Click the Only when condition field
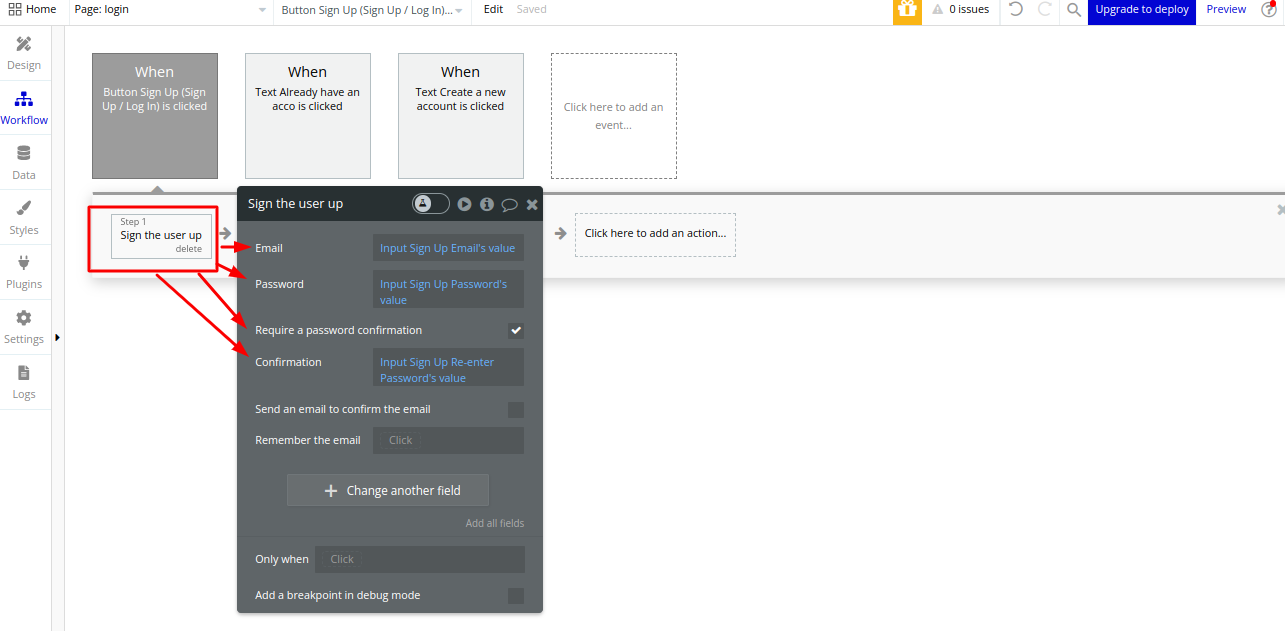 [x=420, y=559]
